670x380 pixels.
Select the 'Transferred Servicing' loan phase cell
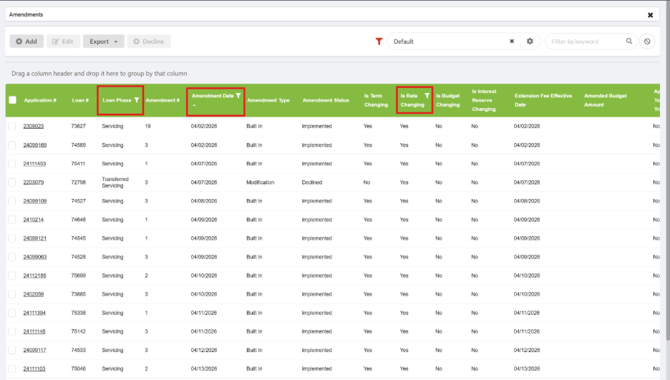click(x=115, y=182)
